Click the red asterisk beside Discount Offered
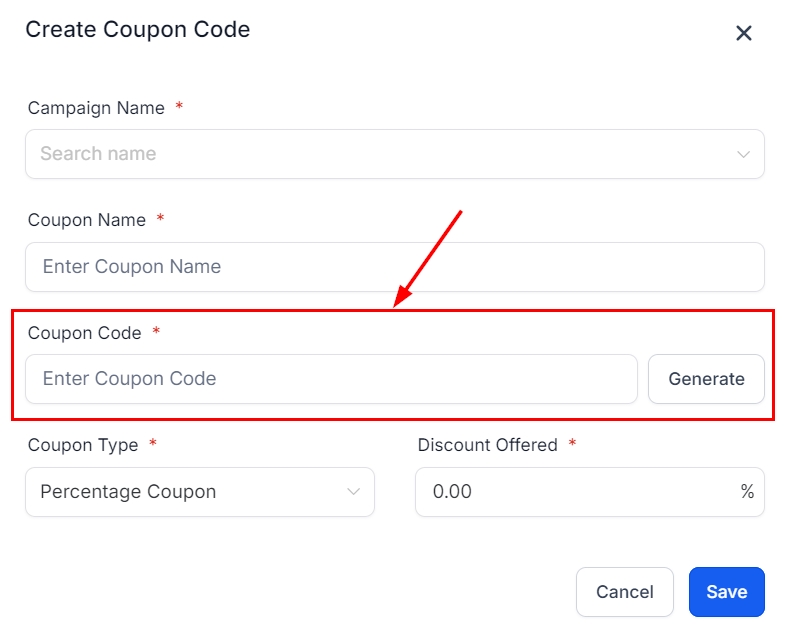The width and height of the screenshot is (790, 637). coord(572,444)
